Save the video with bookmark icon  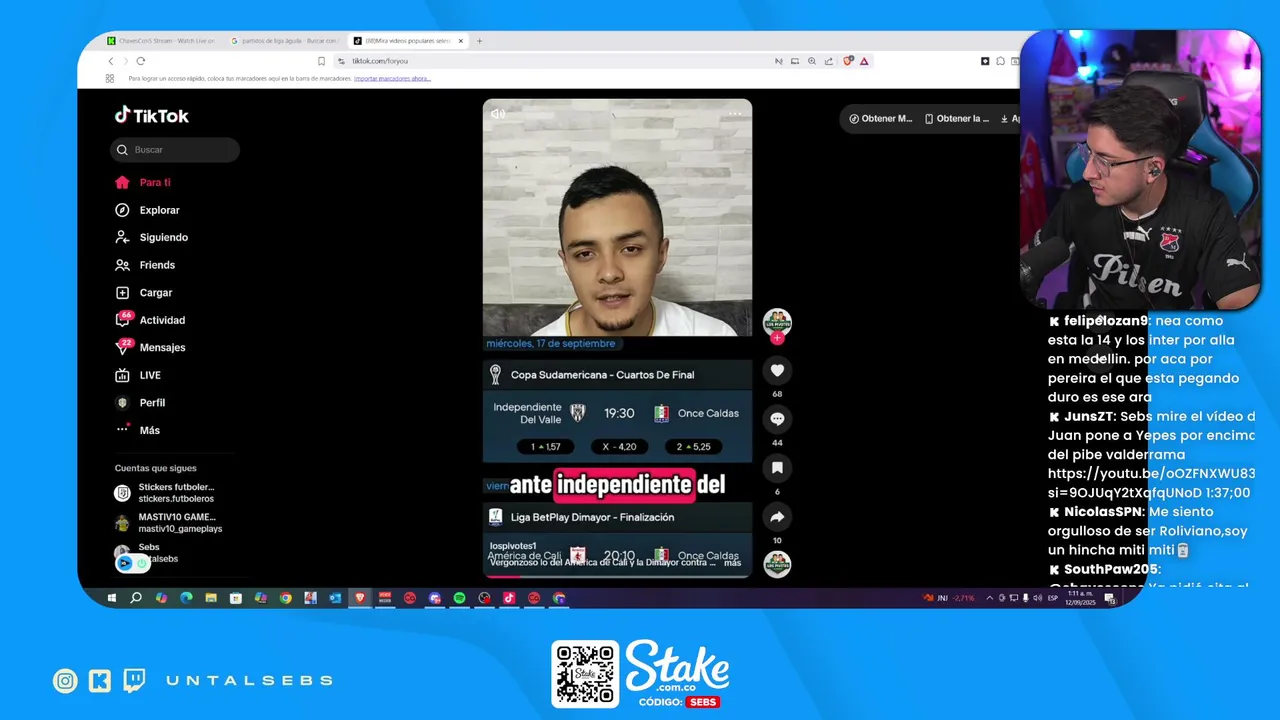pos(777,468)
